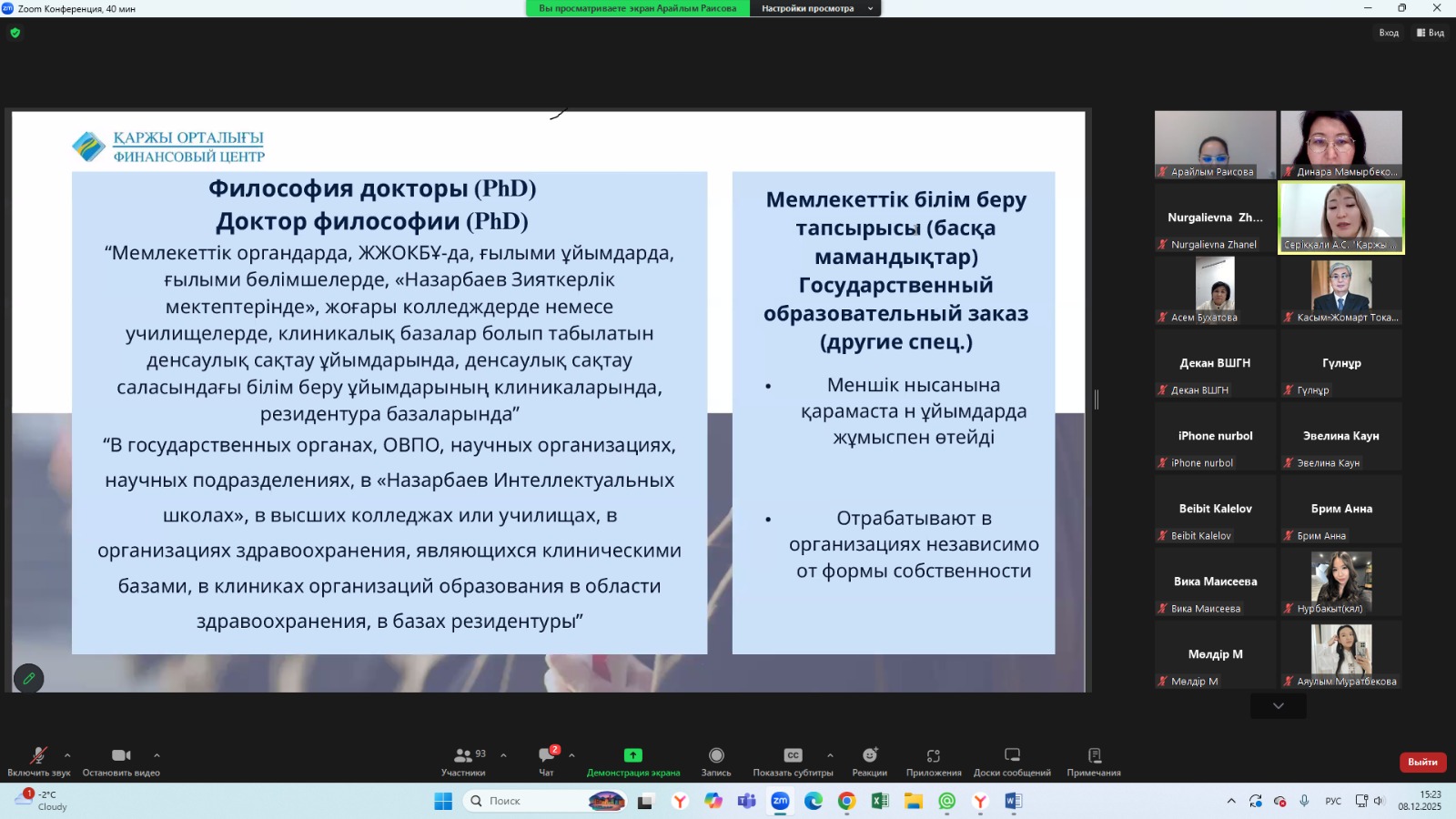The image size is (1456, 819).
Task: Expand audio options arrow beside microphone
Action: point(67,755)
